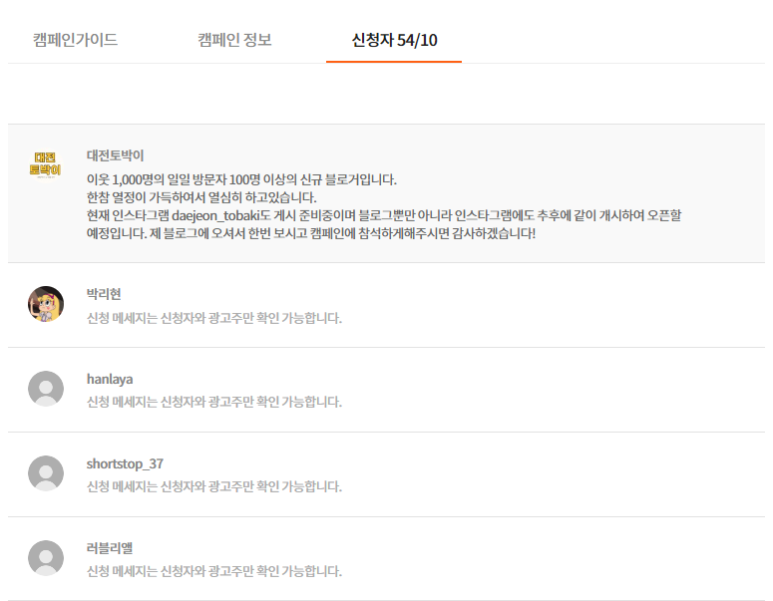Click 박리현's cartoon avatar
This screenshot has width=773, height=601.
[46, 304]
